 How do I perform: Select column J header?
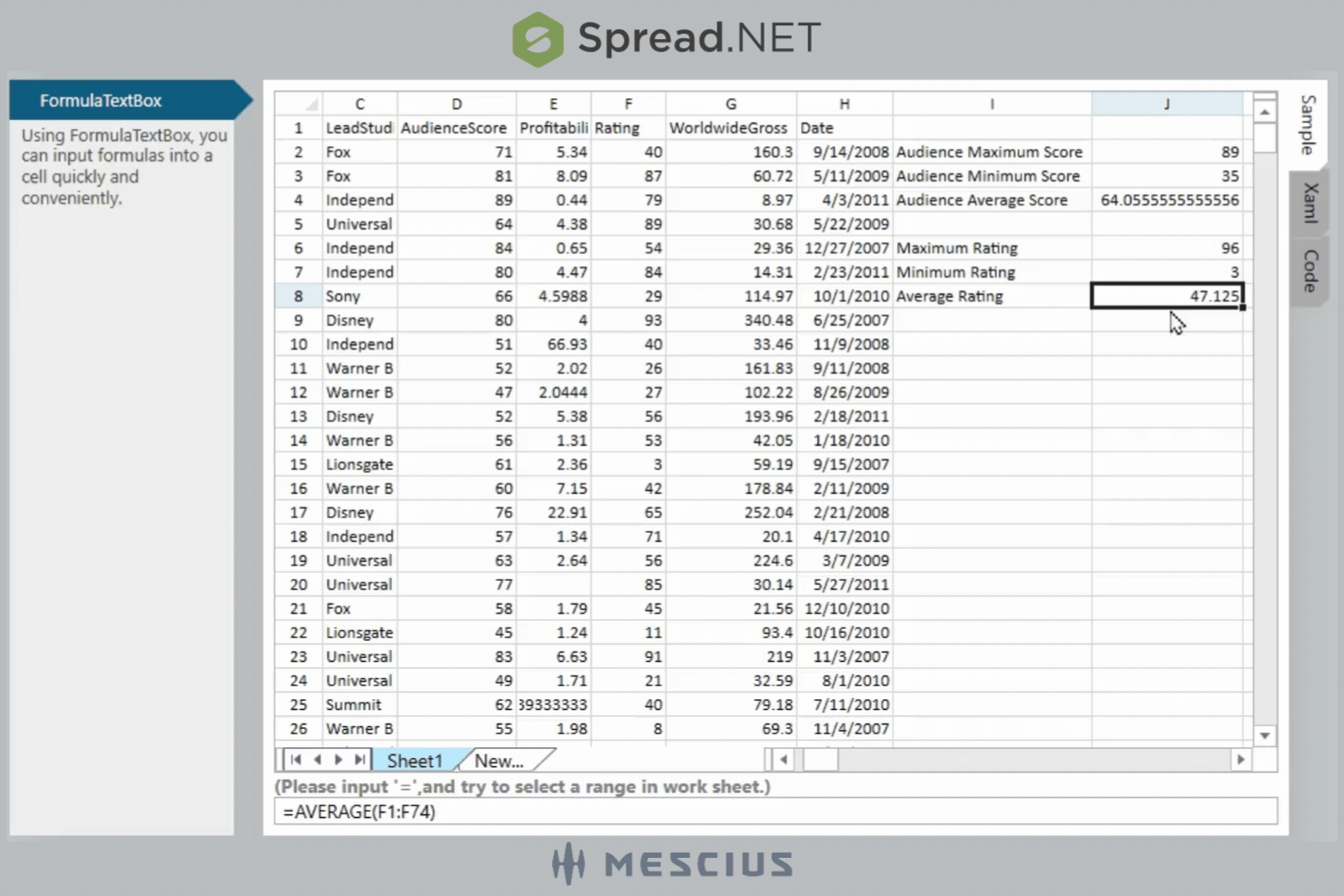tap(1167, 103)
